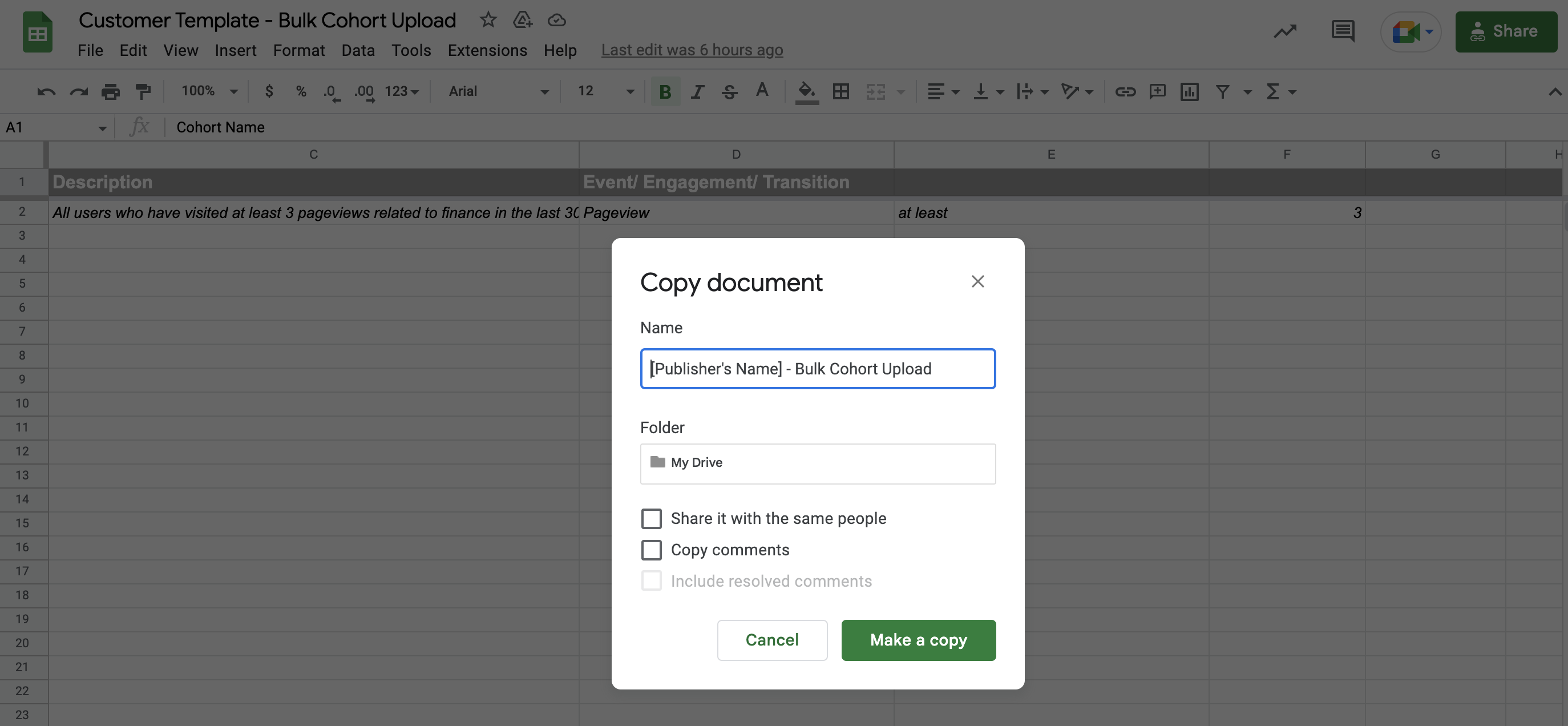Click the move to Drive folder icon
This screenshot has height=726, width=1568.
522,20
